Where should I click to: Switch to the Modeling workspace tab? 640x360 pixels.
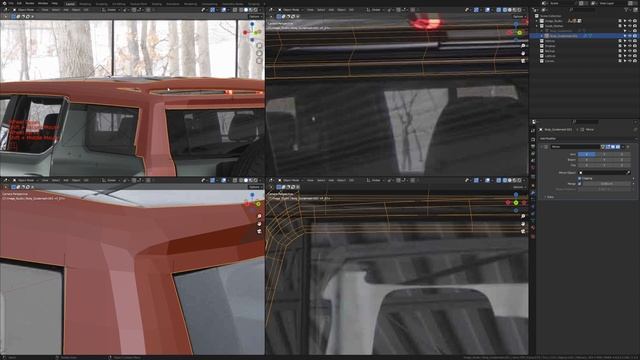click(x=85, y=4)
